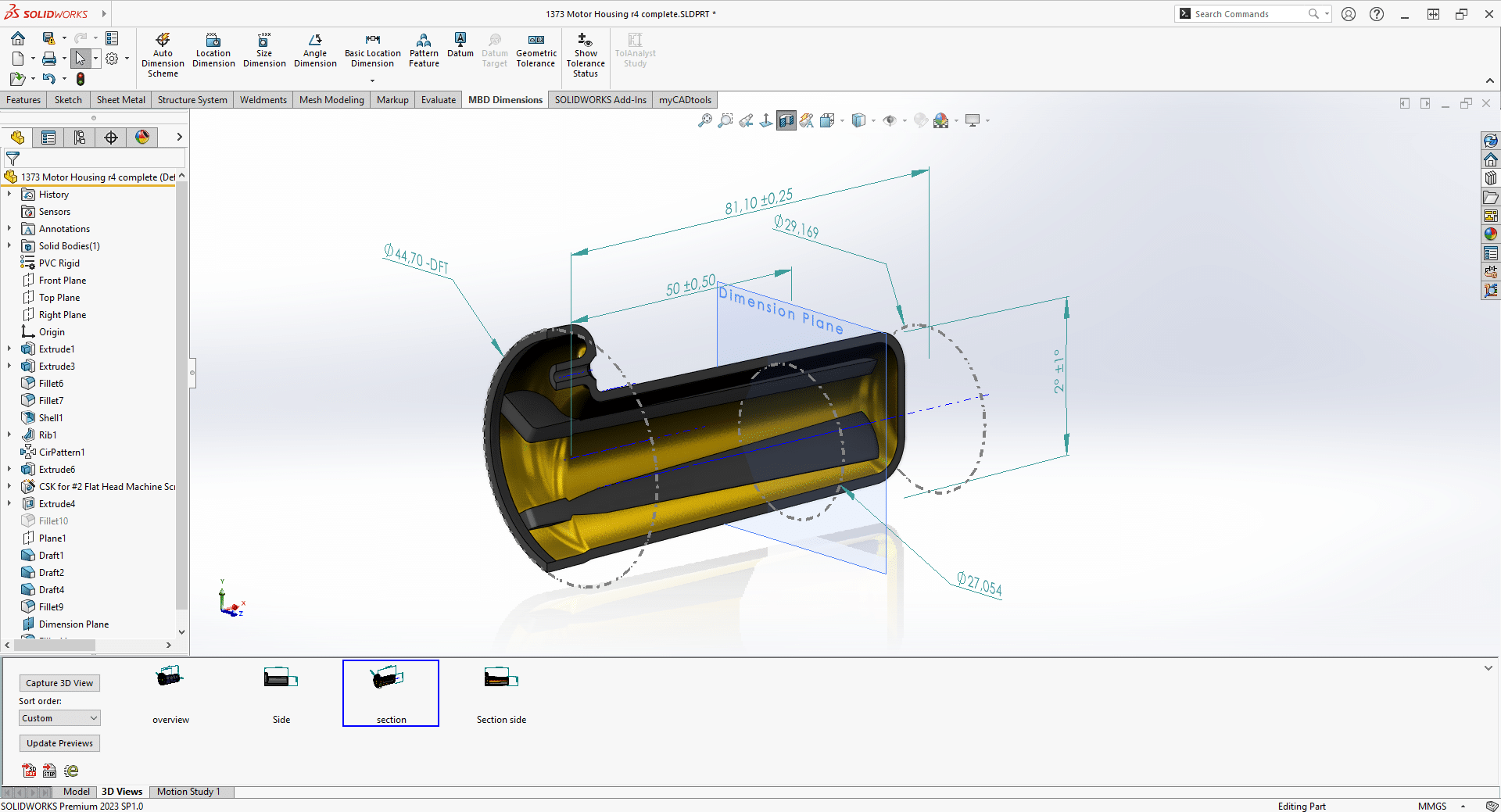
Task: Open the Display Style dropdown arrow
Action: 873,120
